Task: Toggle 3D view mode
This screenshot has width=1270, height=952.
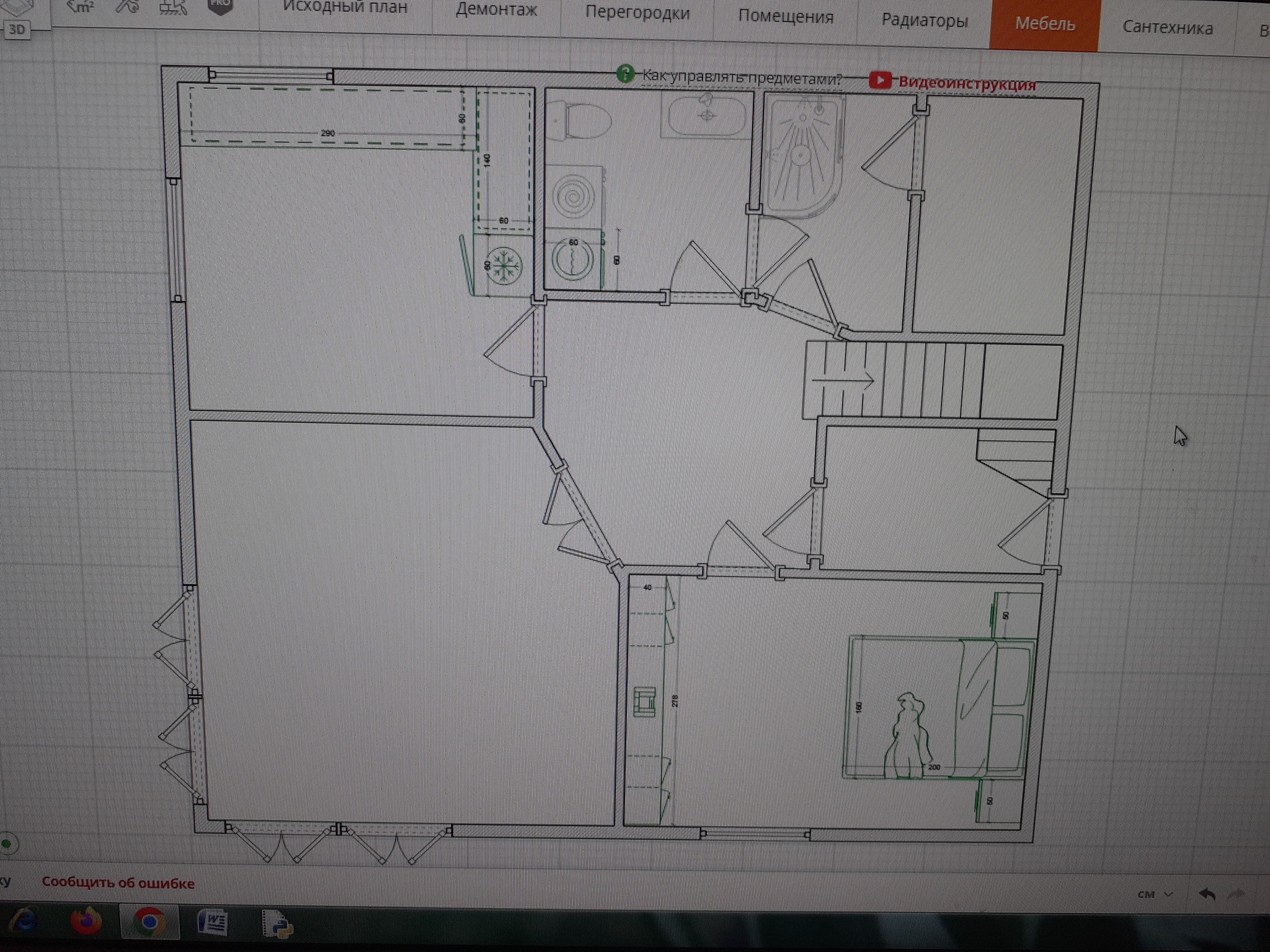Action: click(x=17, y=29)
